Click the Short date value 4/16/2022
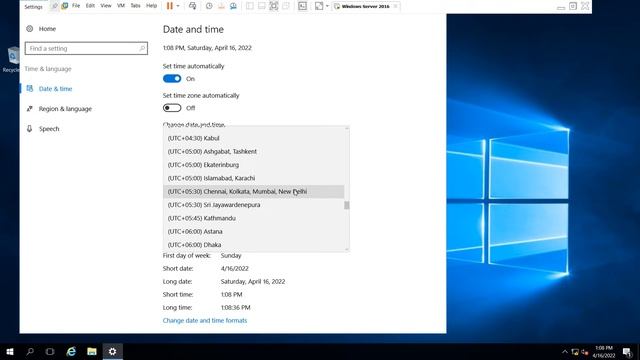Screen dimensions: 640x360 (x=235, y=269)
